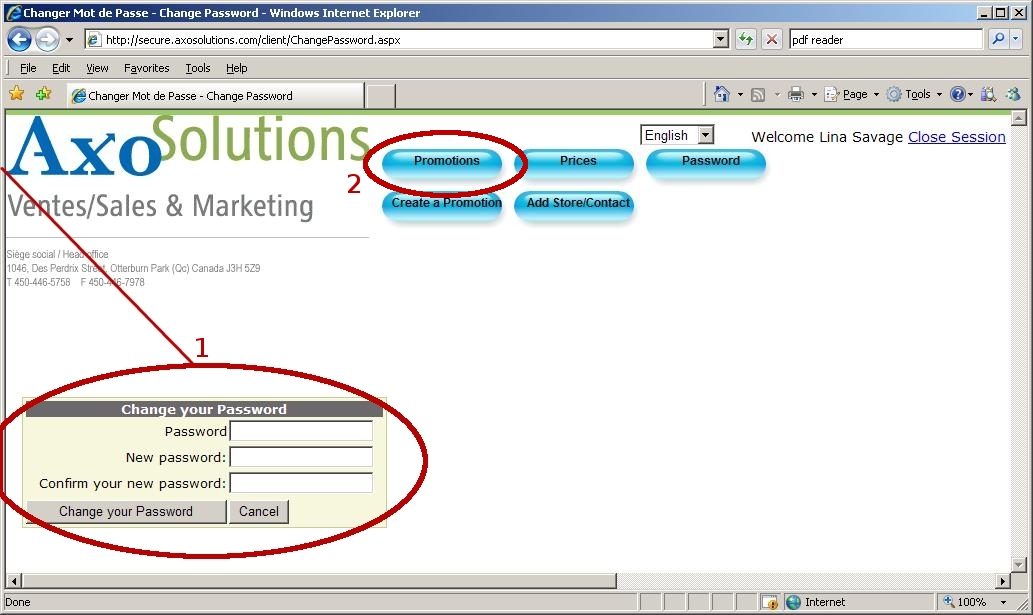Focus the Confirm your new password field
Screen dimensions: 1033x615
301,483
